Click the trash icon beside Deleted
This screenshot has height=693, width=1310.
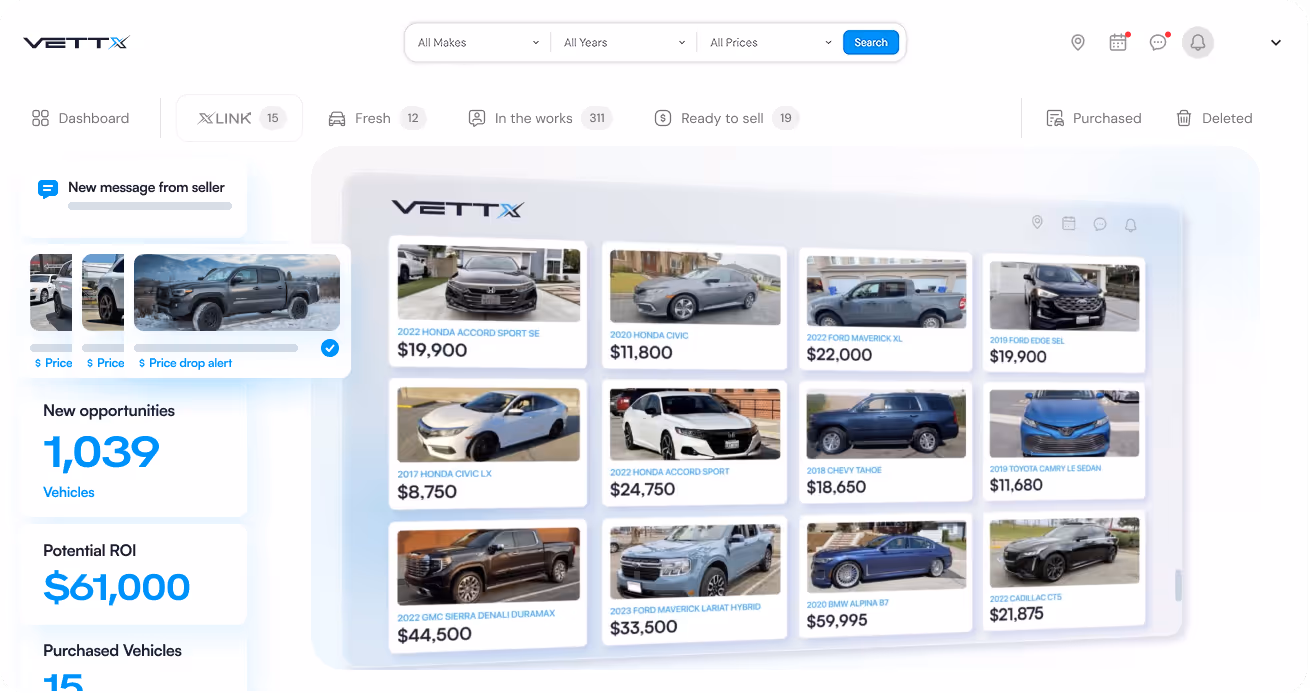(1184, 118)
